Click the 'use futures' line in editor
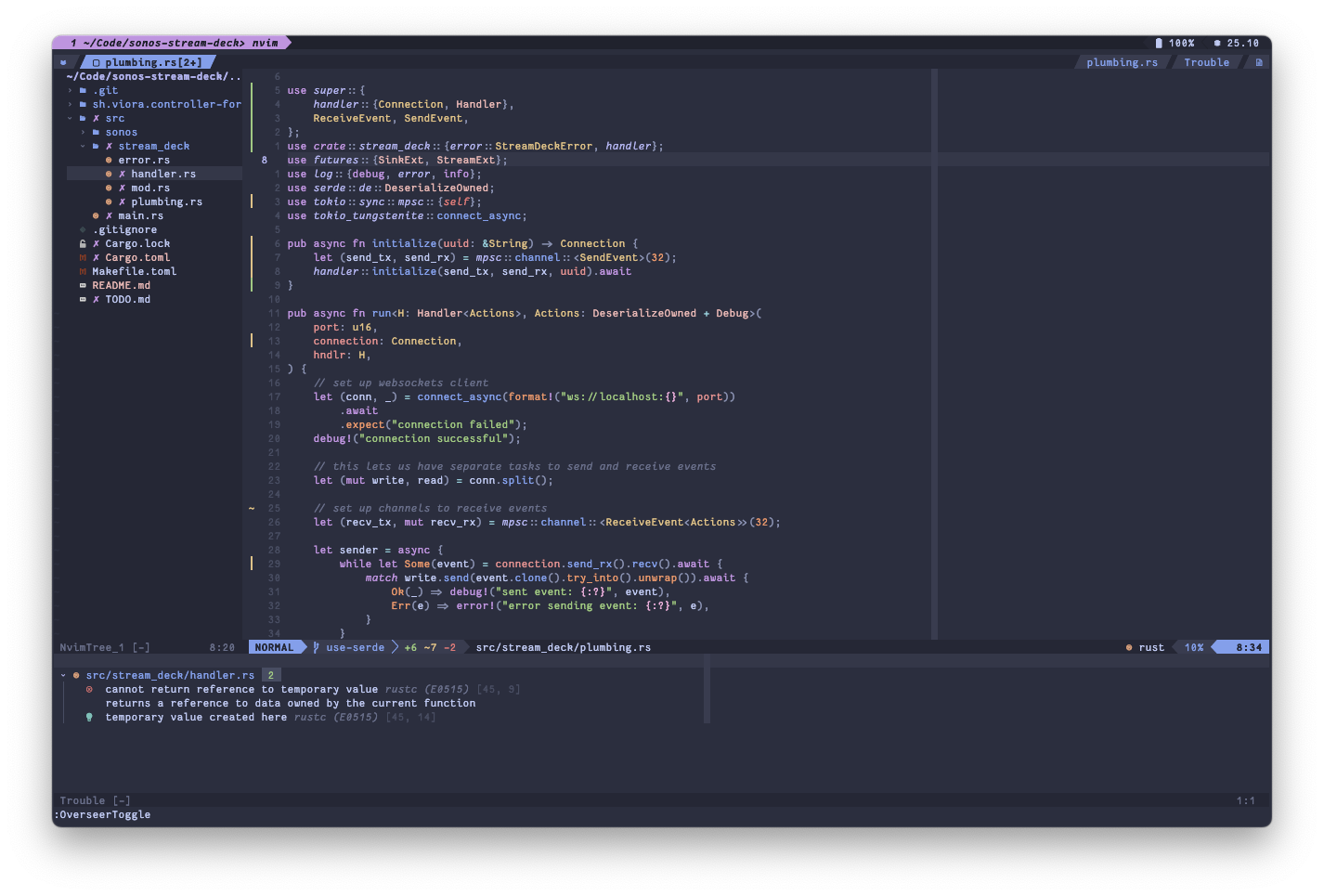The height and width of the screenshot is (896, 1324). pyautogui.click(x=397, y=161)
